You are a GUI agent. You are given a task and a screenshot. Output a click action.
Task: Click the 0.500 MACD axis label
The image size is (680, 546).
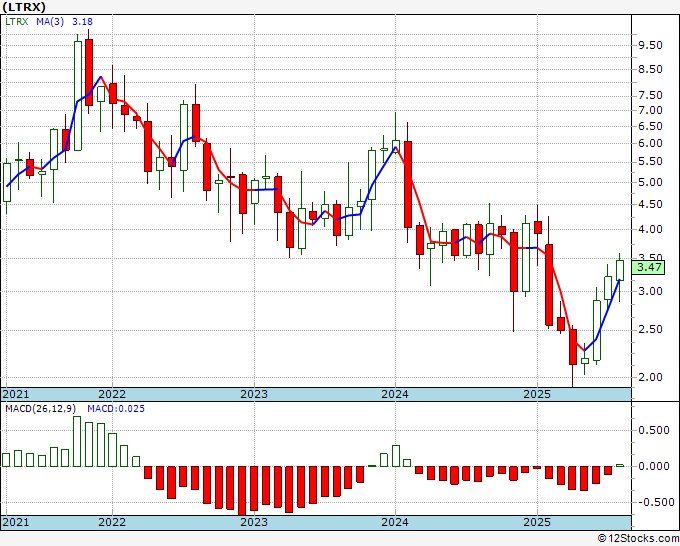654,430
